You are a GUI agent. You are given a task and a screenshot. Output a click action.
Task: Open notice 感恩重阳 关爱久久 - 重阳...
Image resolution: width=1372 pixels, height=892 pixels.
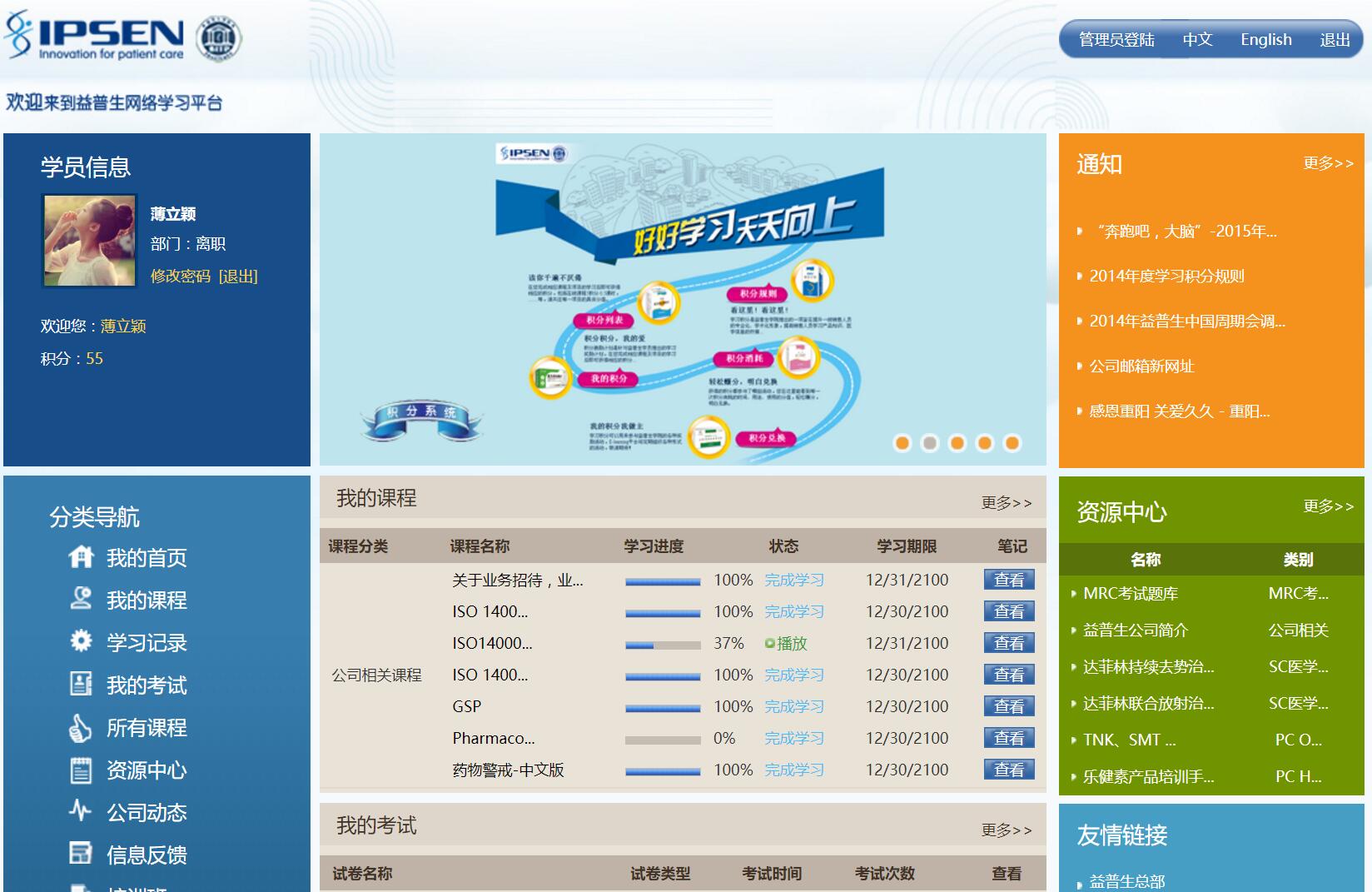(1180, 411)
